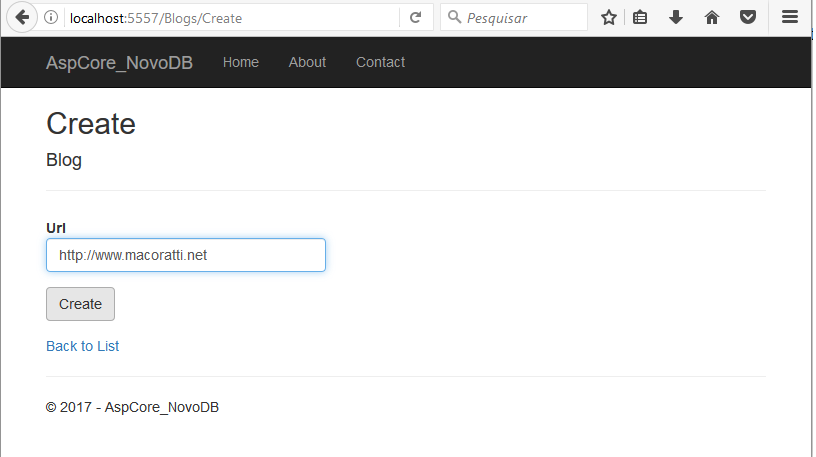The width and height of the screenshot is (816, 457).
Task: Open the Contact navbar item
Action: [380, 62]
